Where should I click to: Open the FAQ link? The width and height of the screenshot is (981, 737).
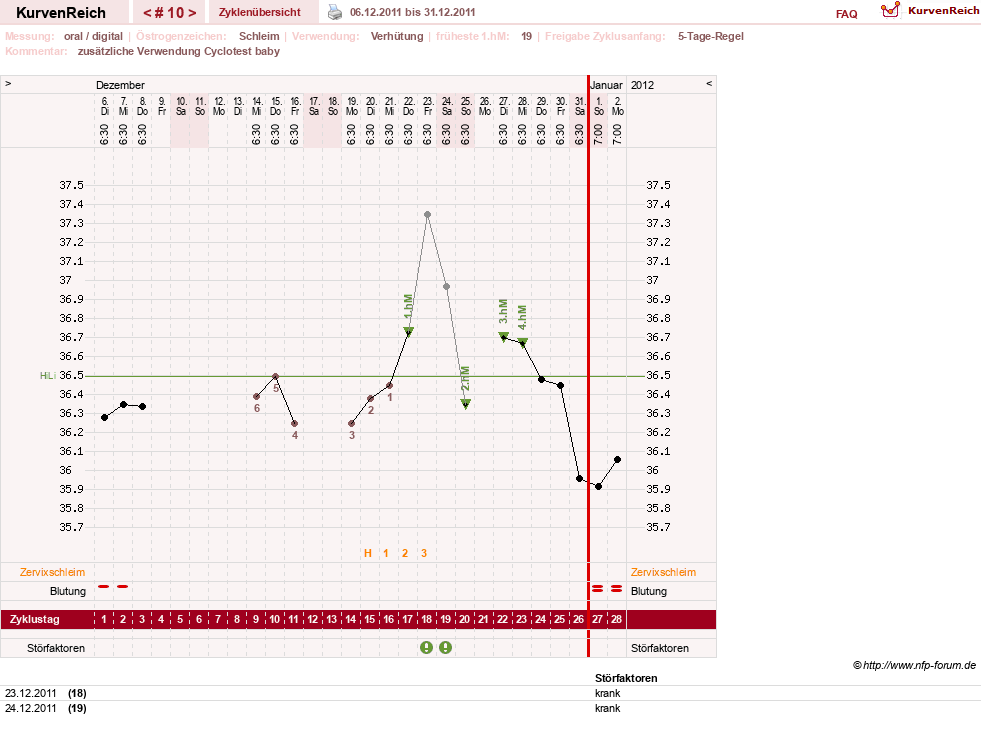click(846, 14)
